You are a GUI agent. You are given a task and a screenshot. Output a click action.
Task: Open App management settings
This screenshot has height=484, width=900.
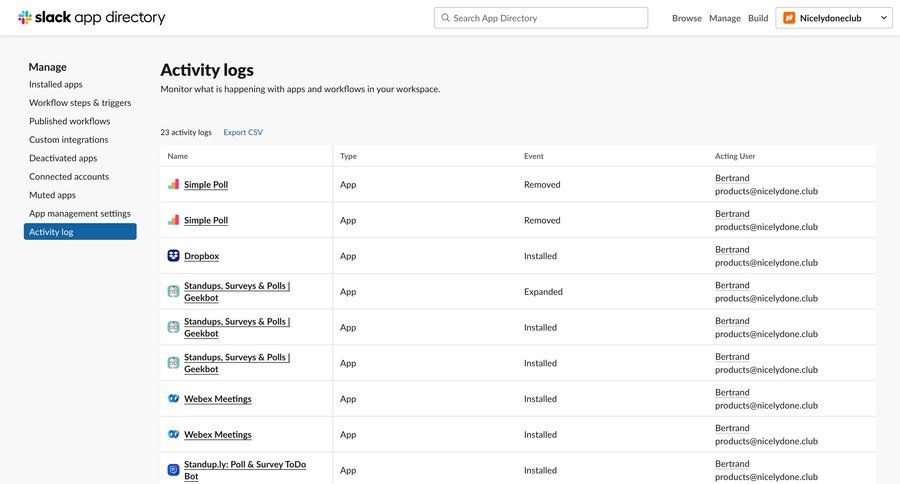pyautogui.click(x=80, y=213)
